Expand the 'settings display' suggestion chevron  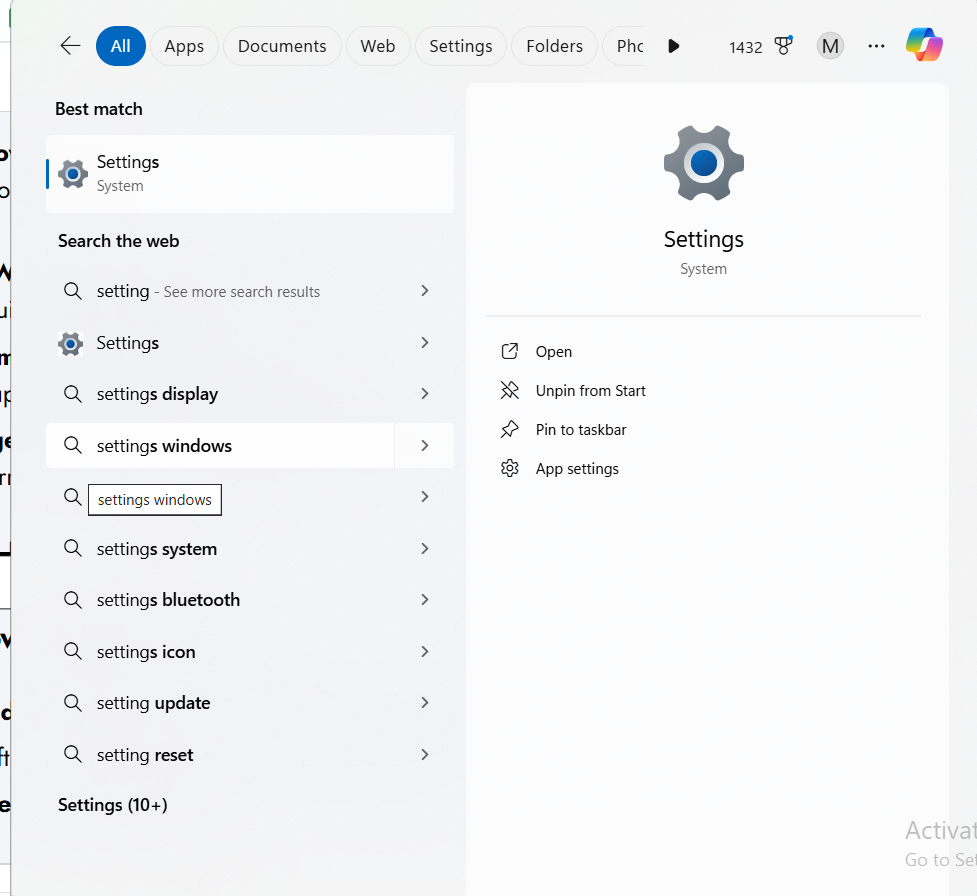425,394
